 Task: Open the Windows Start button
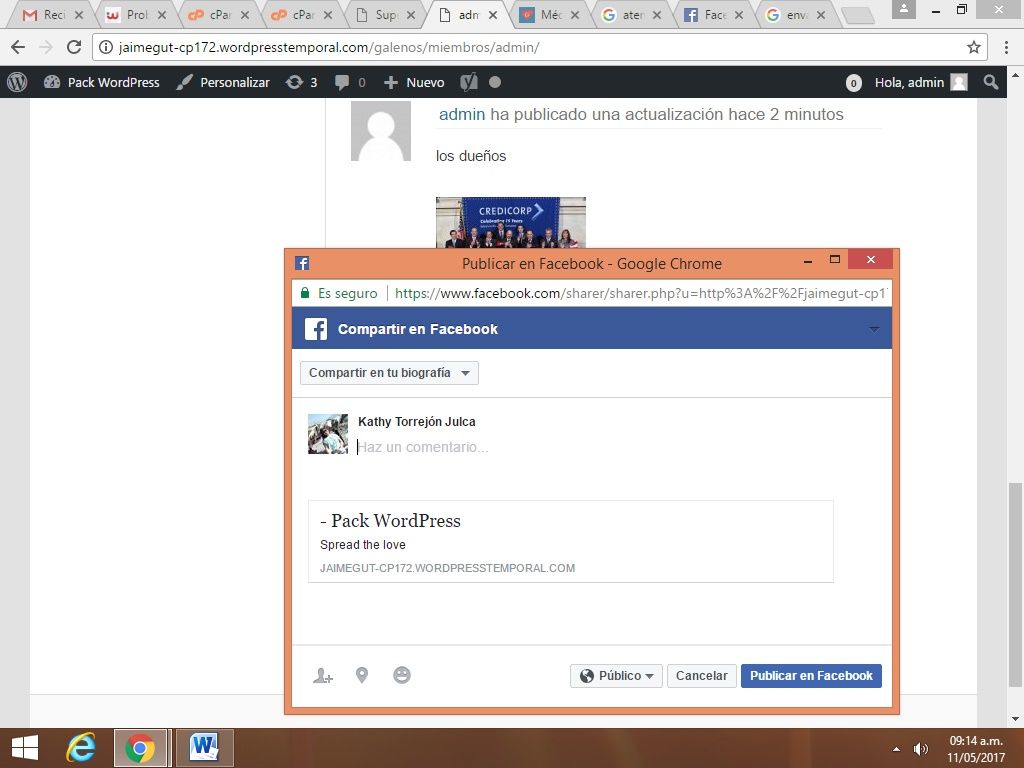click(x=25, y=748)
